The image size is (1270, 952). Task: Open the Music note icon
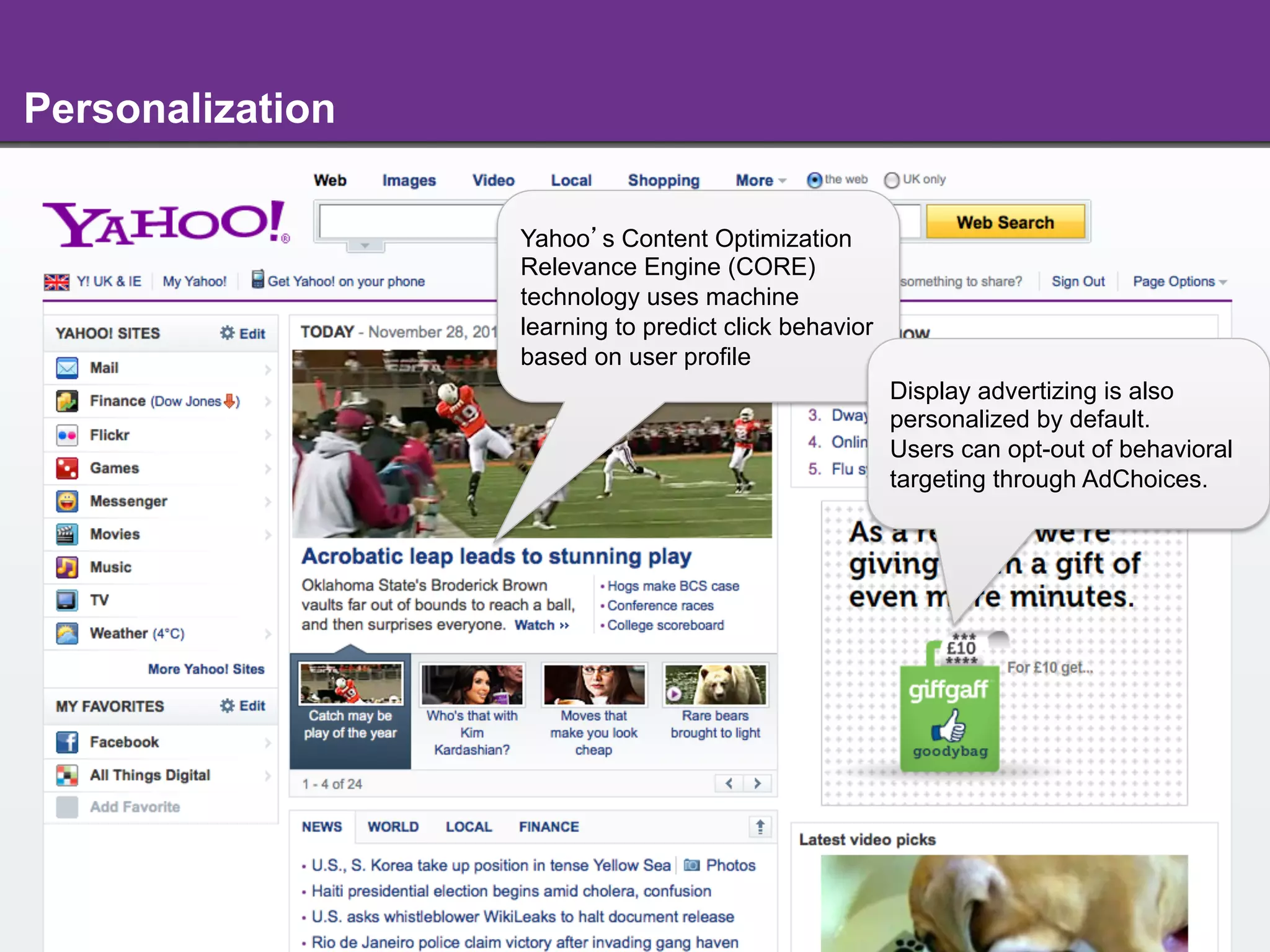coord(67,567)
